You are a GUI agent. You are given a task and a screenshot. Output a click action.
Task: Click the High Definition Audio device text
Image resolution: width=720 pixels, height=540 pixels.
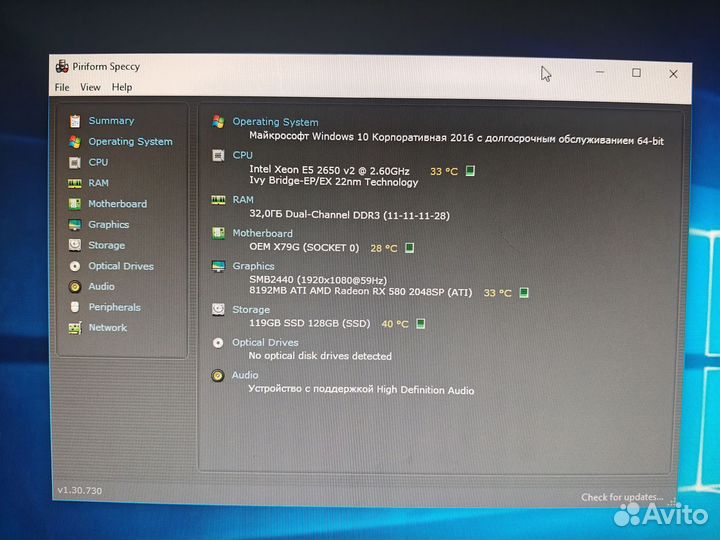[x=361, y=389]
